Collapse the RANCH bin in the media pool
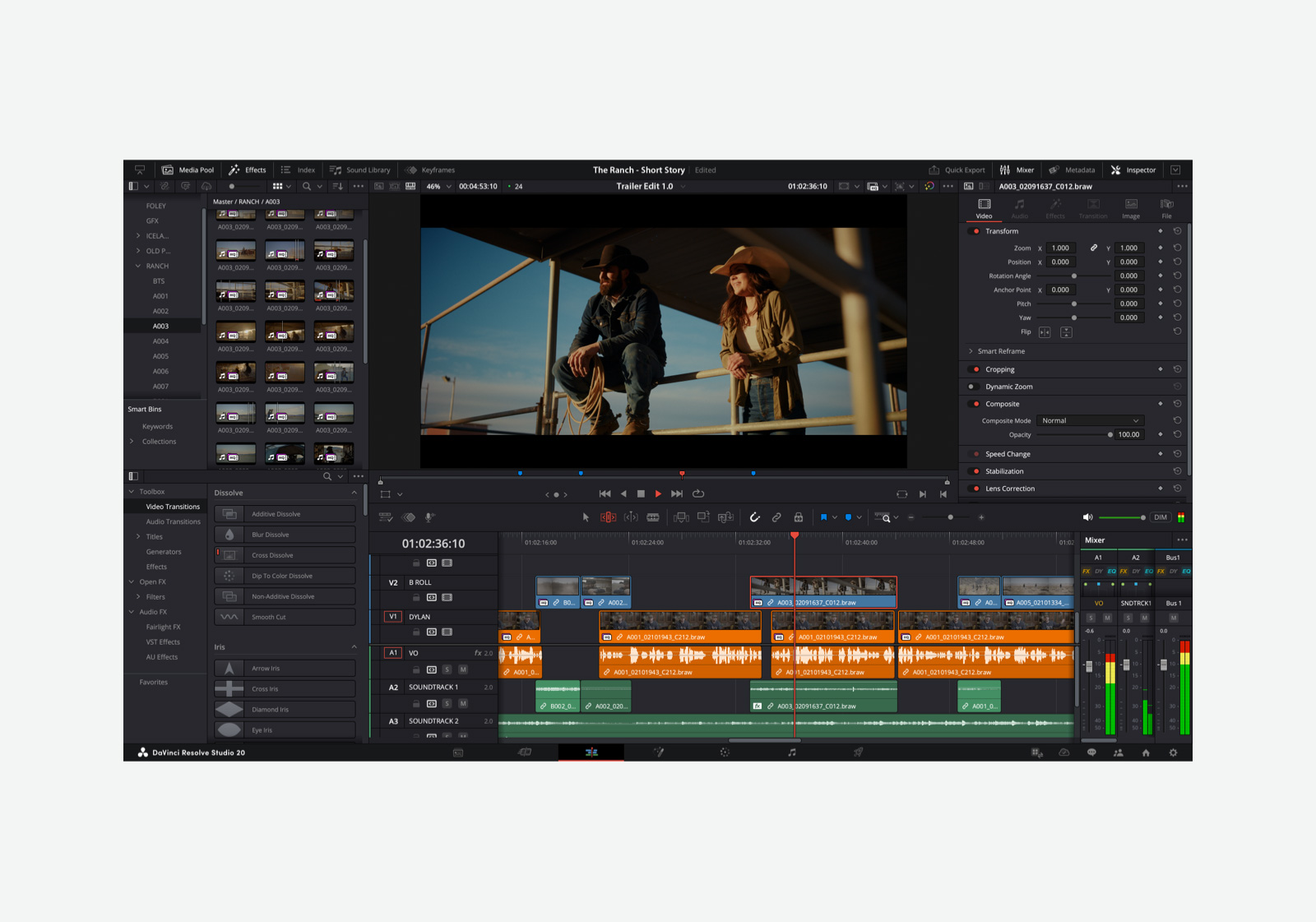Viewport: 1316px width, 922px height. point(137,266)
